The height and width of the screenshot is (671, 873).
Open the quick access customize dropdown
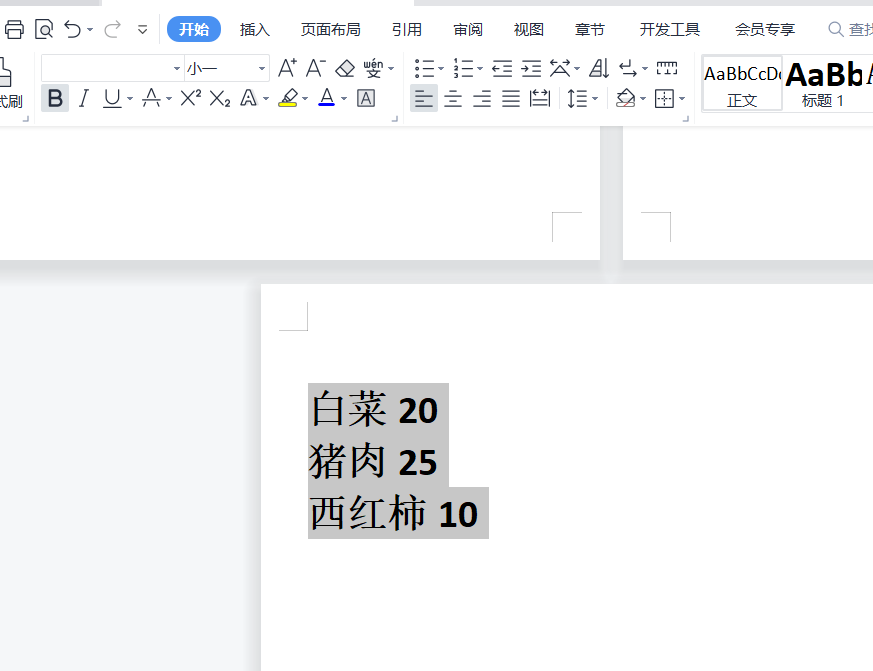coord(143,30)
